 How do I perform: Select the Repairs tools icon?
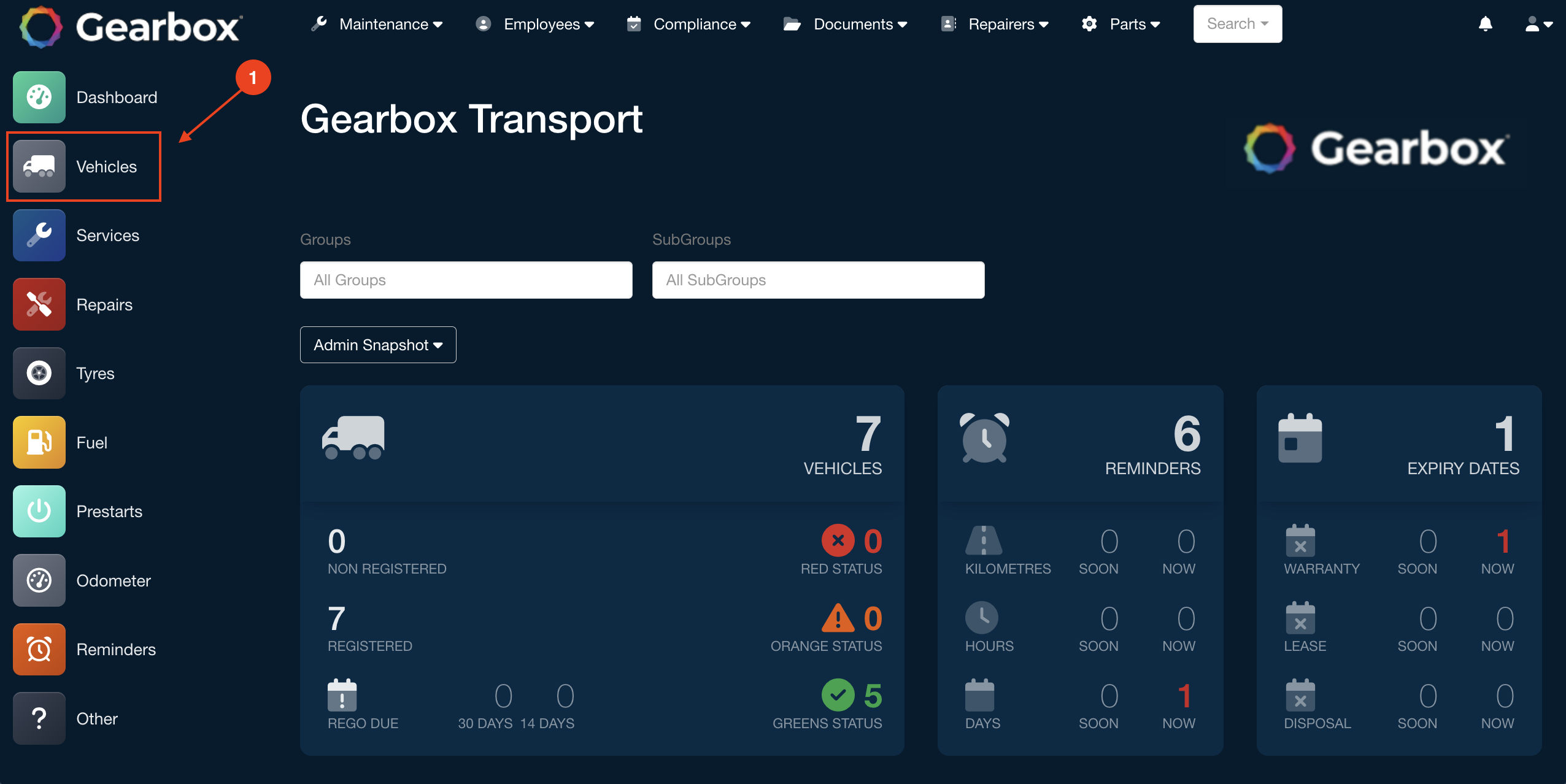pos(39,304)
